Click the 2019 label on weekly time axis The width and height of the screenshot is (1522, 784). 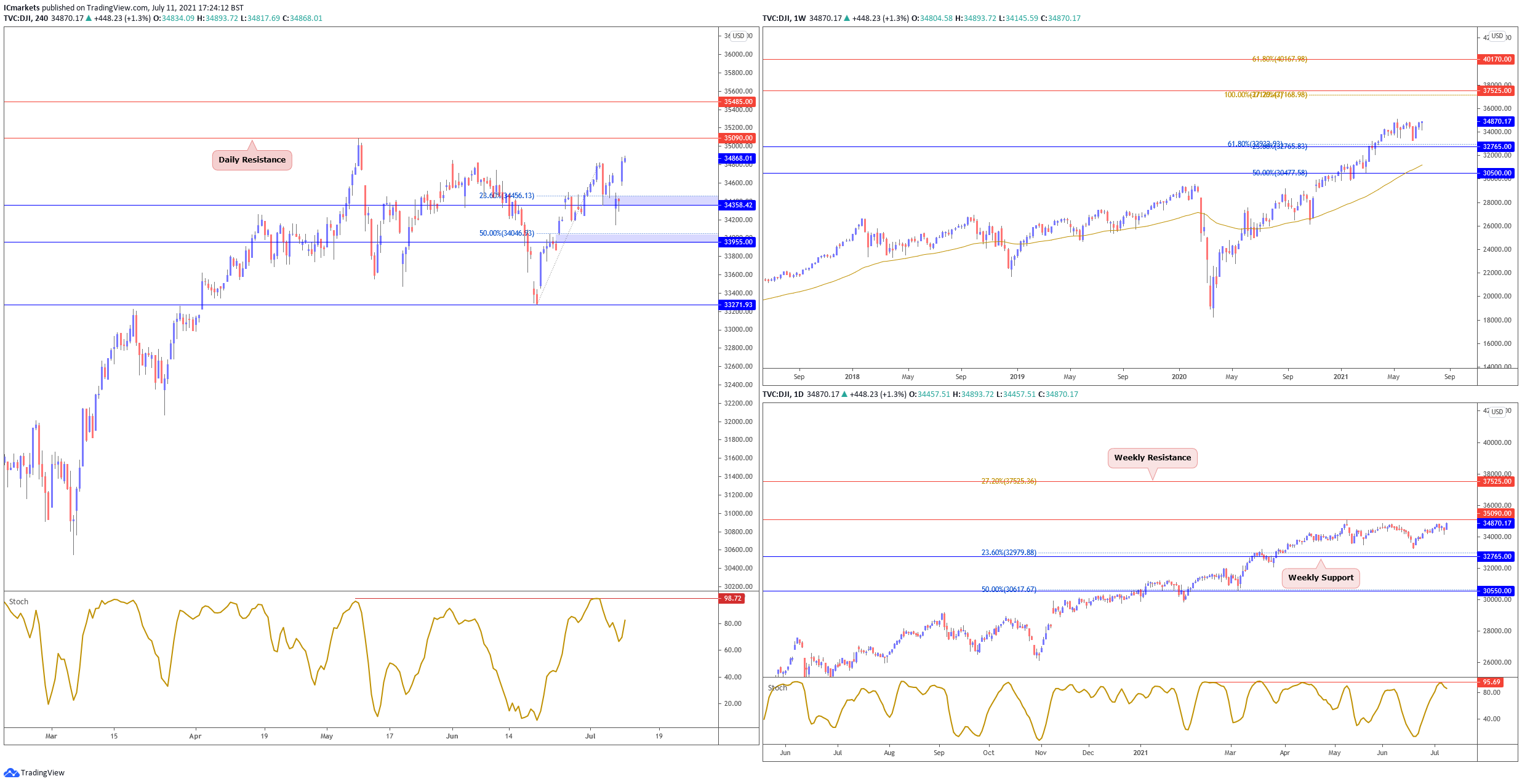pos(1017,377)
